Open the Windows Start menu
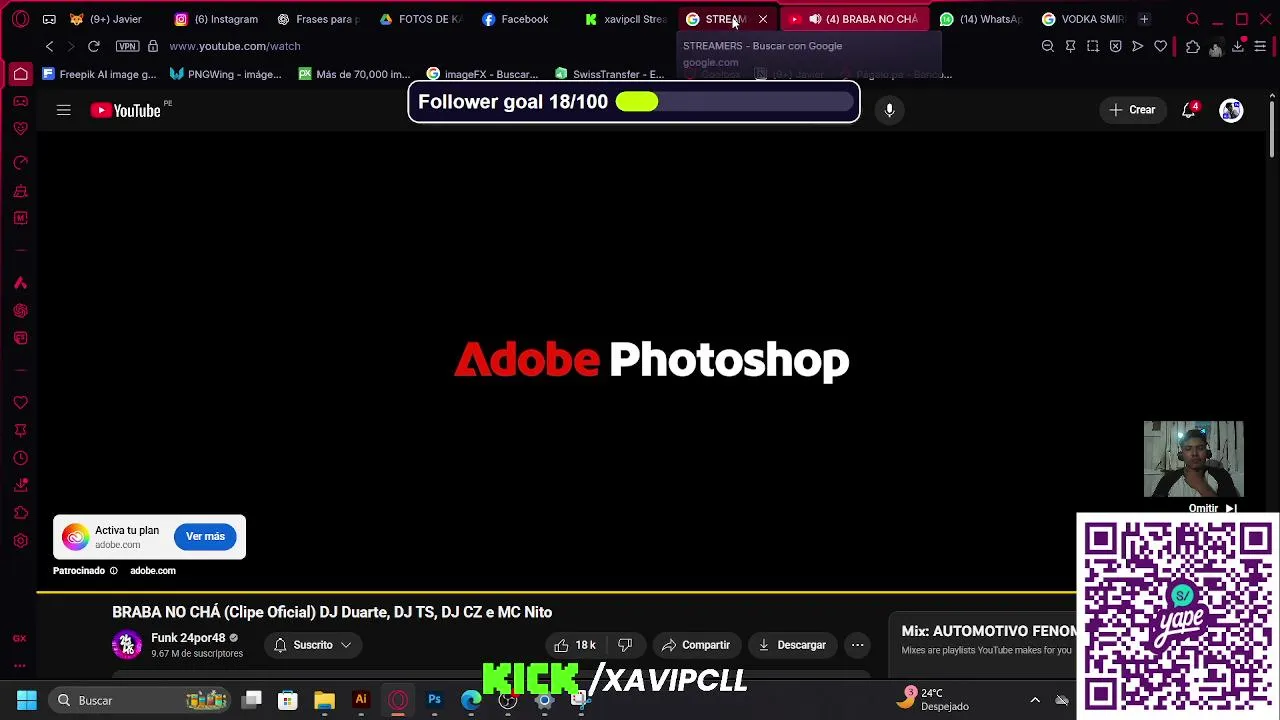The height and width of the screenshot is (720, 1280). (x=27, y=700)
